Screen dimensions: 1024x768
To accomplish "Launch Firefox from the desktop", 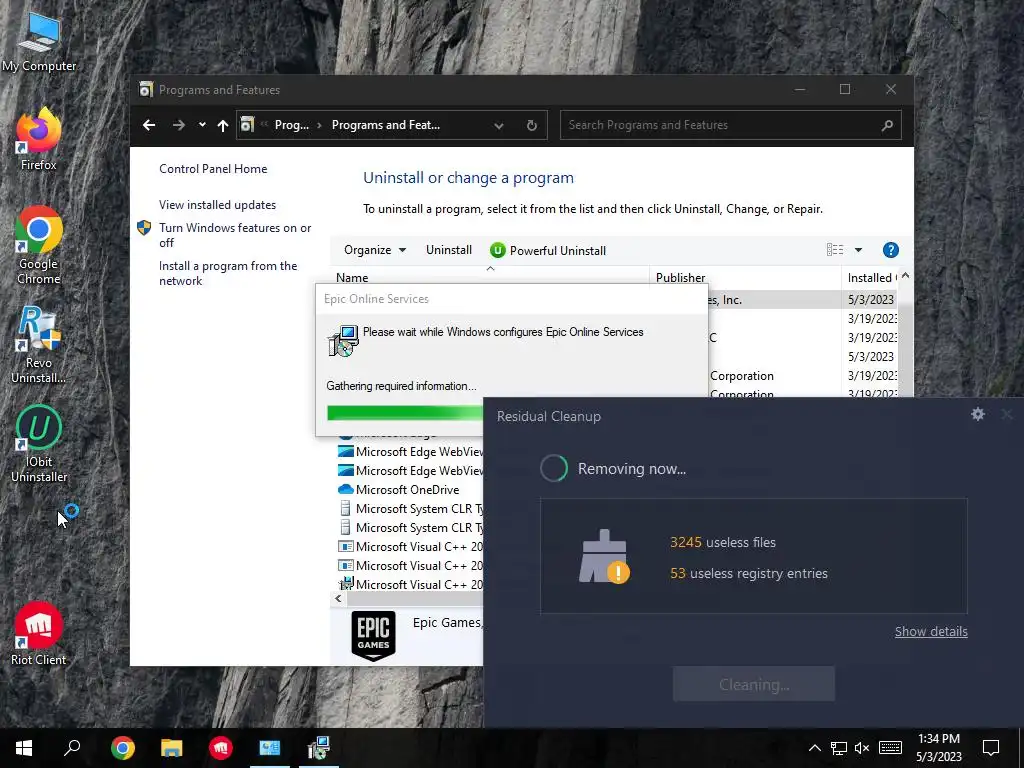I will 39,140.
